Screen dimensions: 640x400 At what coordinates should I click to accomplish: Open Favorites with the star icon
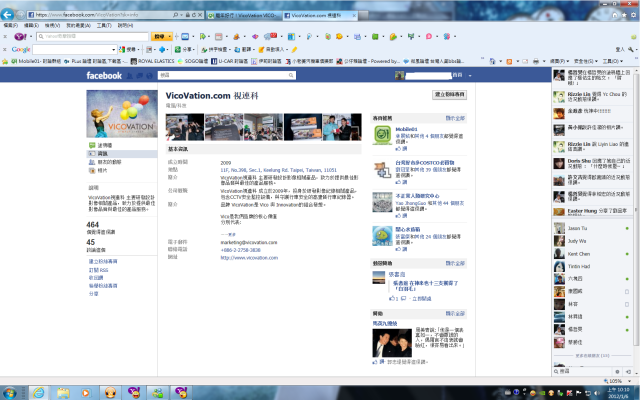[x=624, y=15]
